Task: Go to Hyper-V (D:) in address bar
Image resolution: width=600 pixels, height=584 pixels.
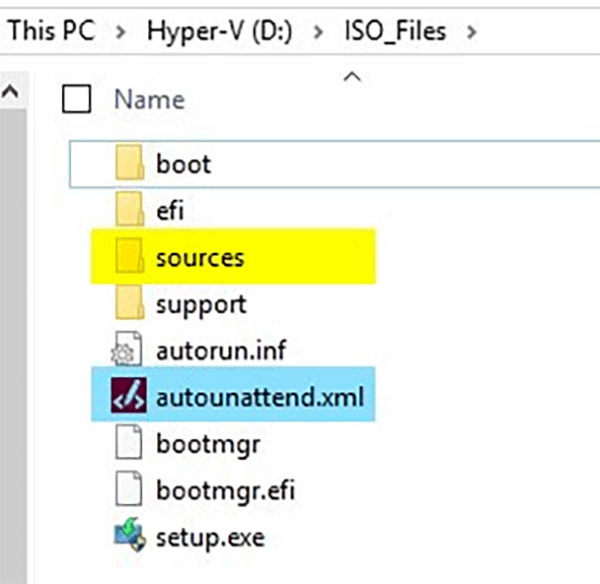Action: pos(220,31)
